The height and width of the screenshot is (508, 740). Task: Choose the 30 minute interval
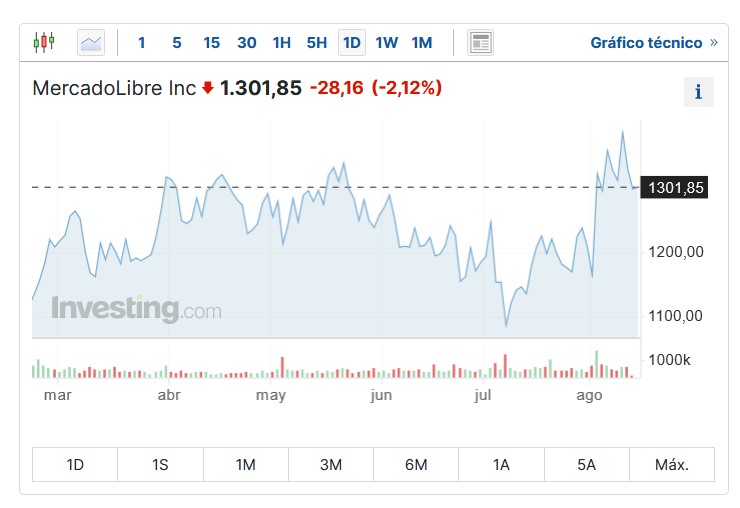247,43
